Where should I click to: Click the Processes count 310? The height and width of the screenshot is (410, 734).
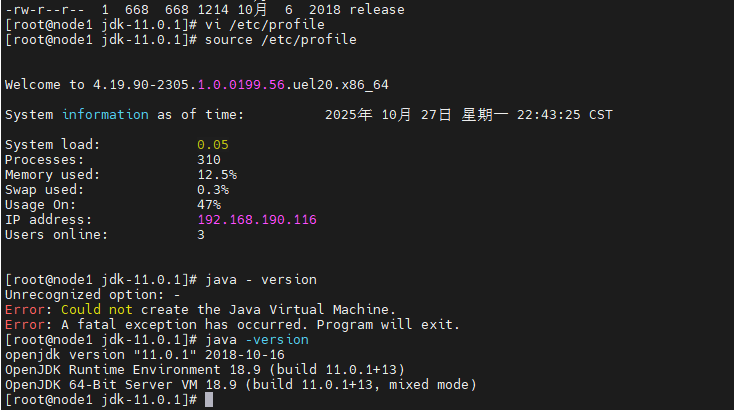point(209,160)
